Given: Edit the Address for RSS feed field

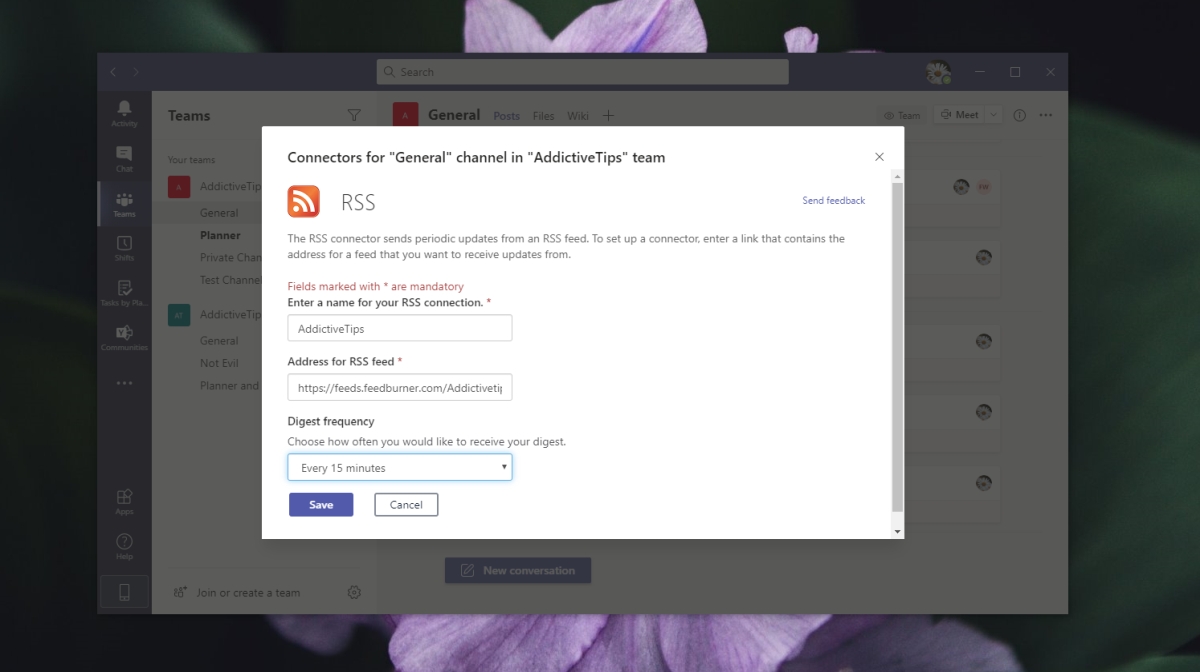Looking at the screenshot, I should [x=400, y=387].
